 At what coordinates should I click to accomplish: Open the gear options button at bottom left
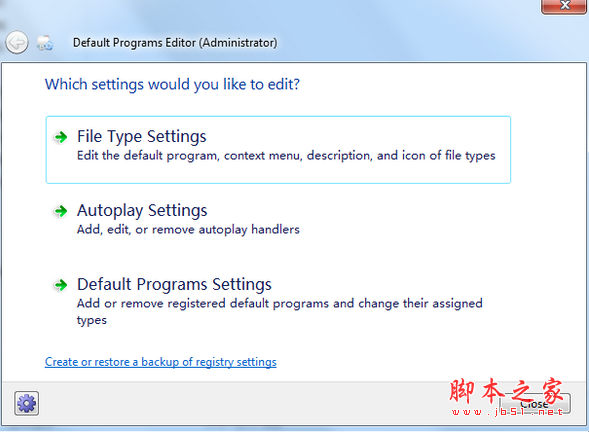point(26,403)
